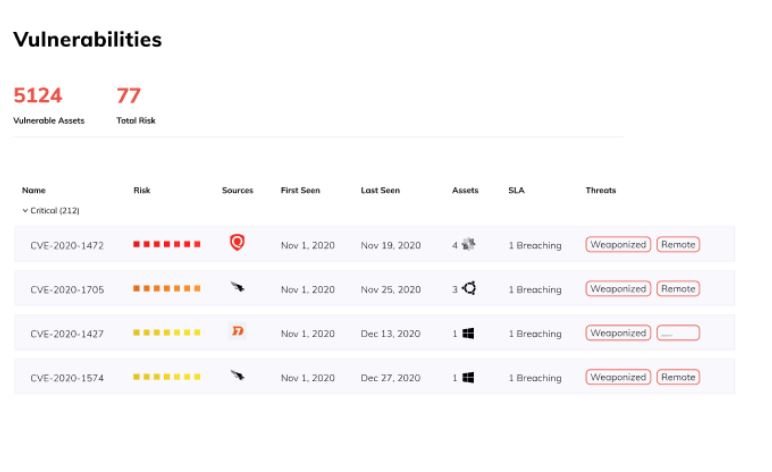
Task: Click the Weaponized tag for CVE-2020-1472
Action: (x=618, y=244)
